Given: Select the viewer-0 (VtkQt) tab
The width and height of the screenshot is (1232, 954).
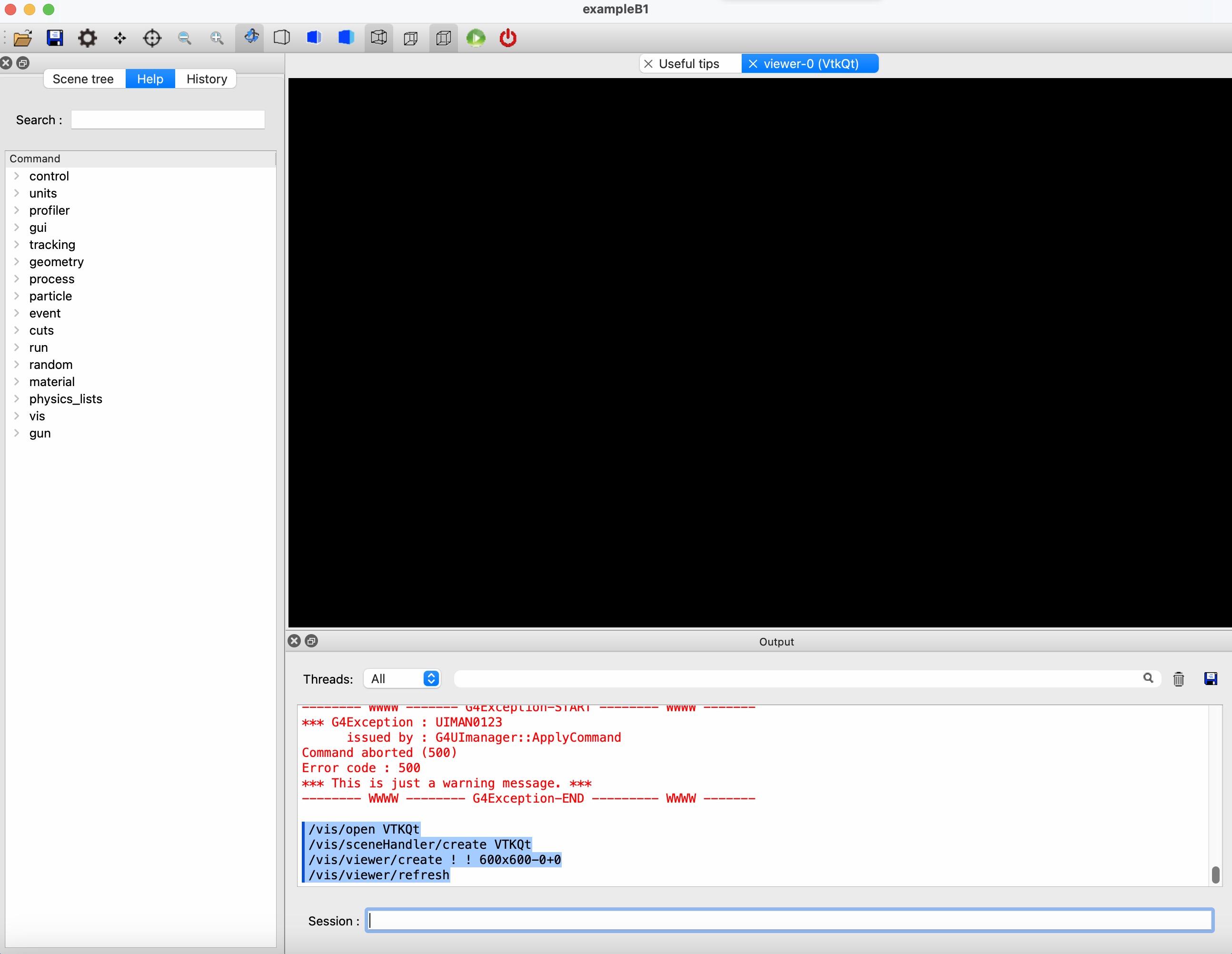Looking at the screenshot, I should click(x=811, y=64).
